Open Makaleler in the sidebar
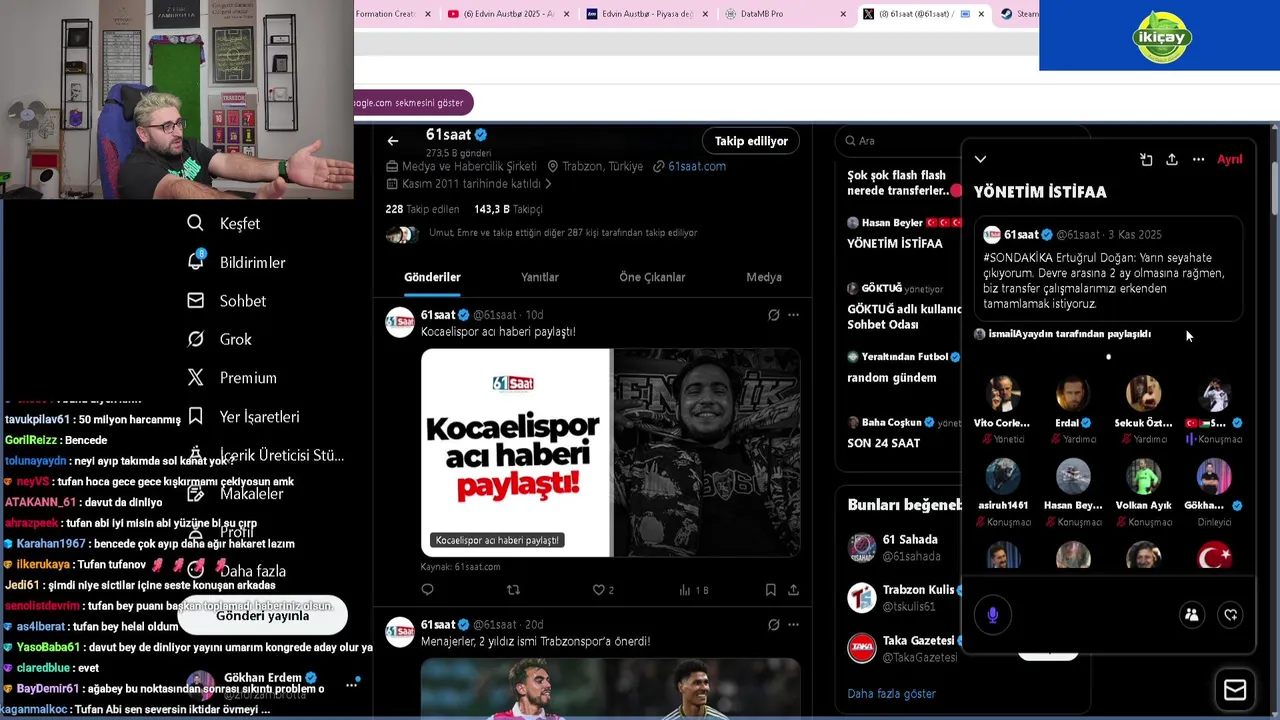This screenshot has width=1280, height=720. click(235, 493)
